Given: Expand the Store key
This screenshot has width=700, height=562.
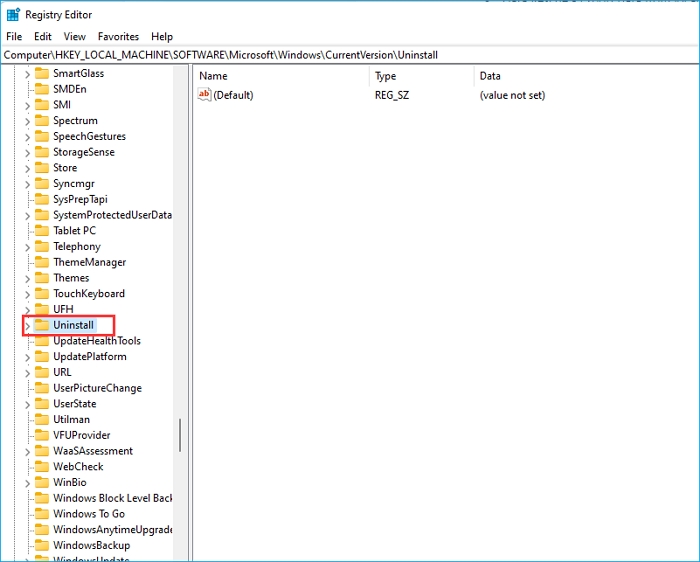Looking at the screenshot, I should (27, 168).
